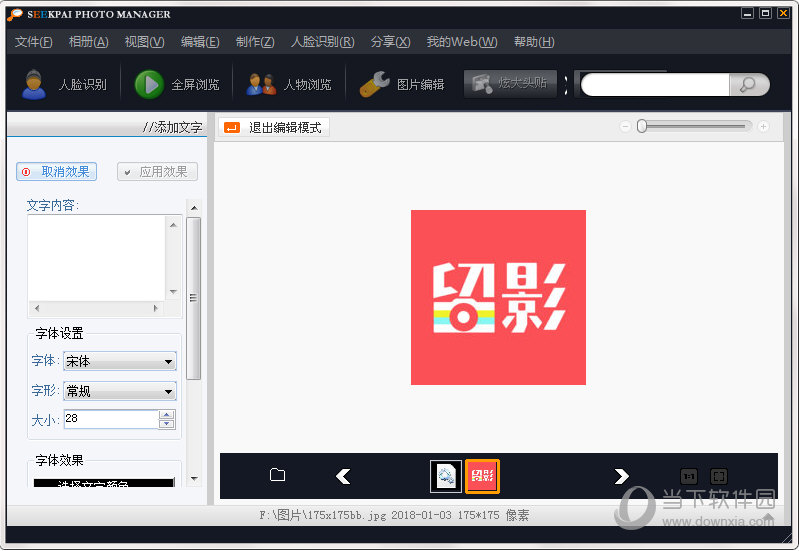799x551 pixels.
Task: Click the Seekpai app logo icon
Action: 15,14
